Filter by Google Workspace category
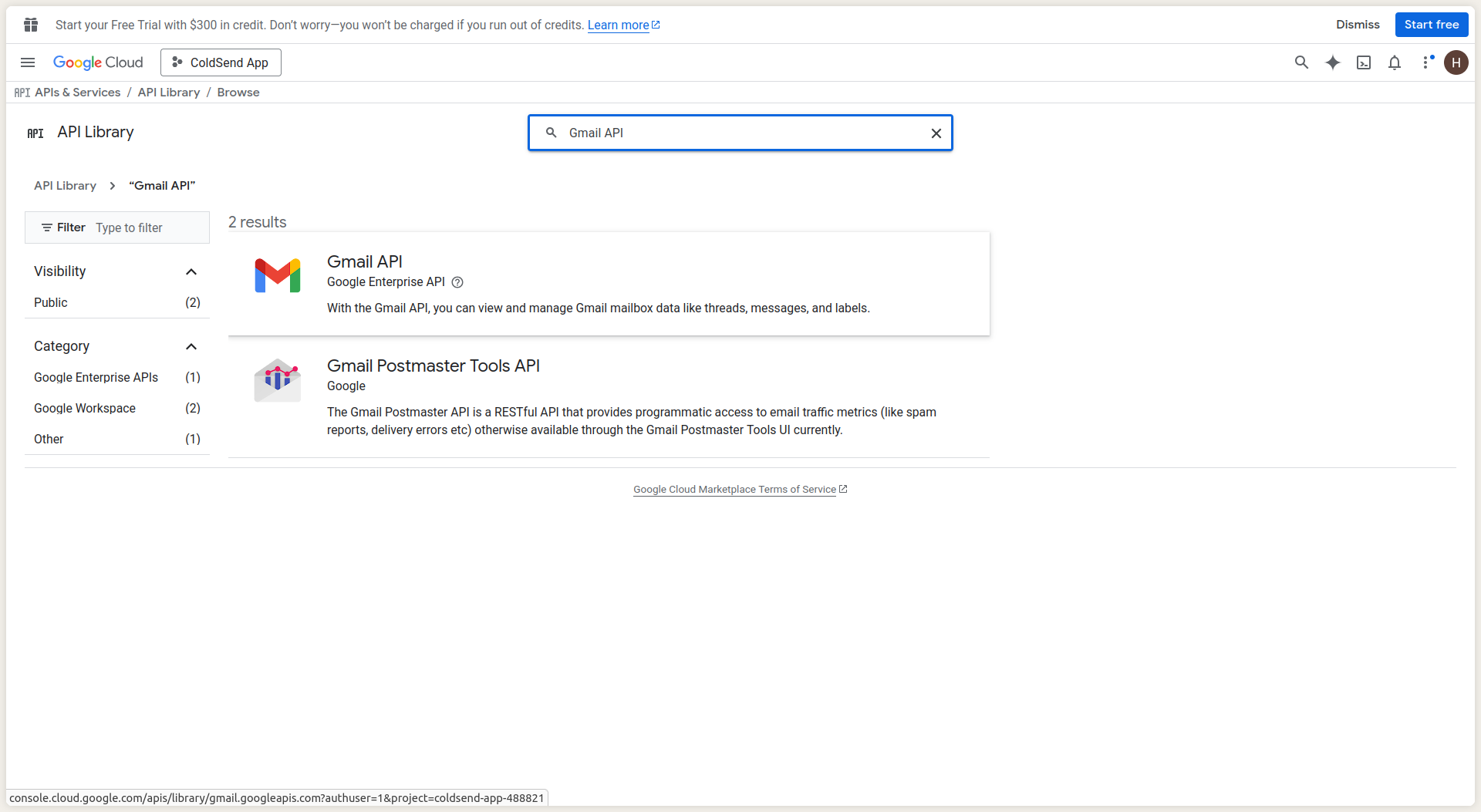Image resolution: width=1481 pixels, height=812 pixels. pyautogui.click(x=85, y=408)
